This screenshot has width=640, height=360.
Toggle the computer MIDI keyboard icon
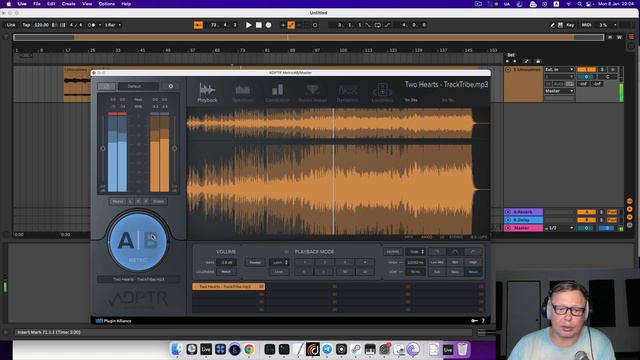560,25
